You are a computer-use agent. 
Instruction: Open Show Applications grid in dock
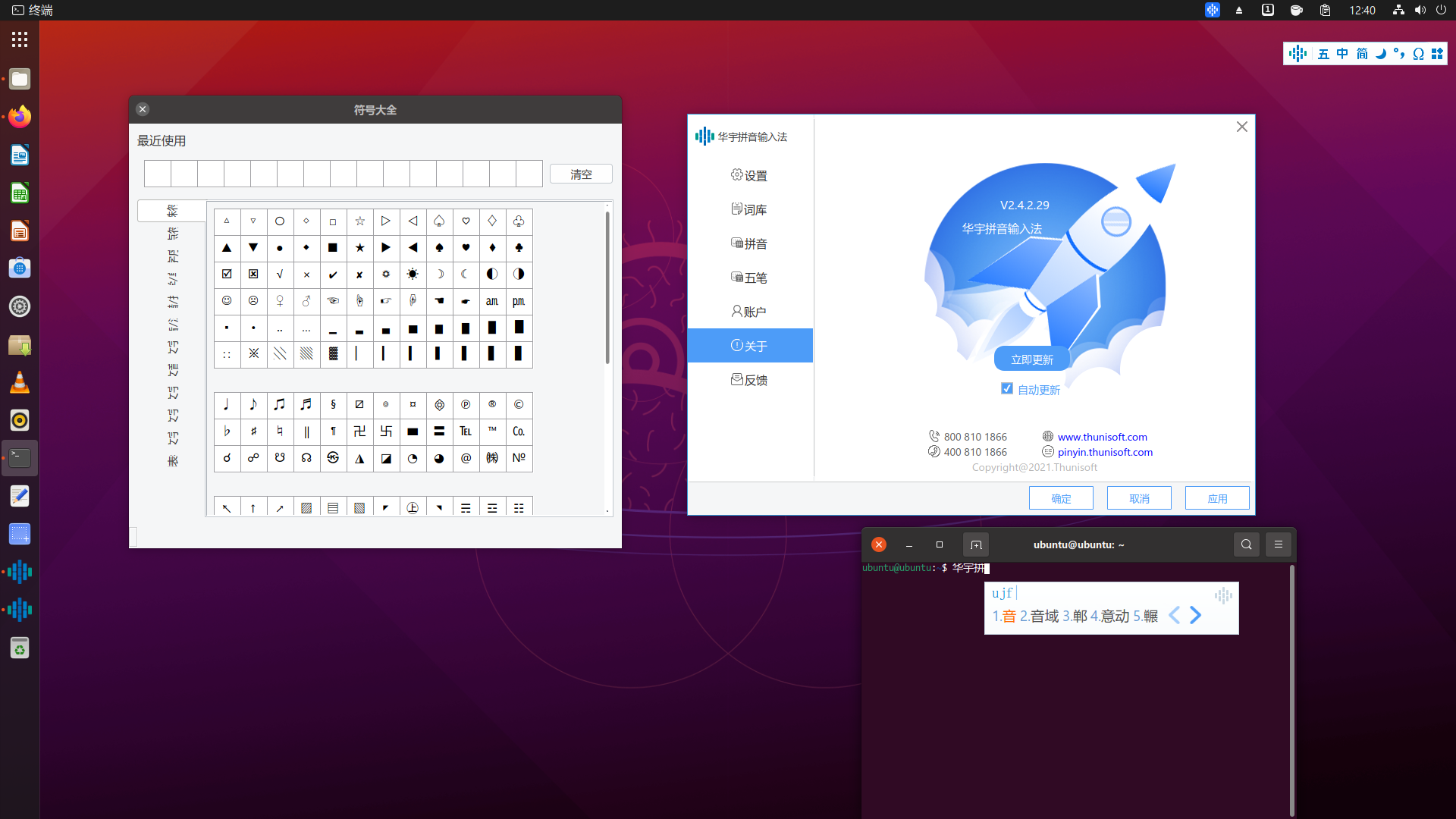point(20,39)
